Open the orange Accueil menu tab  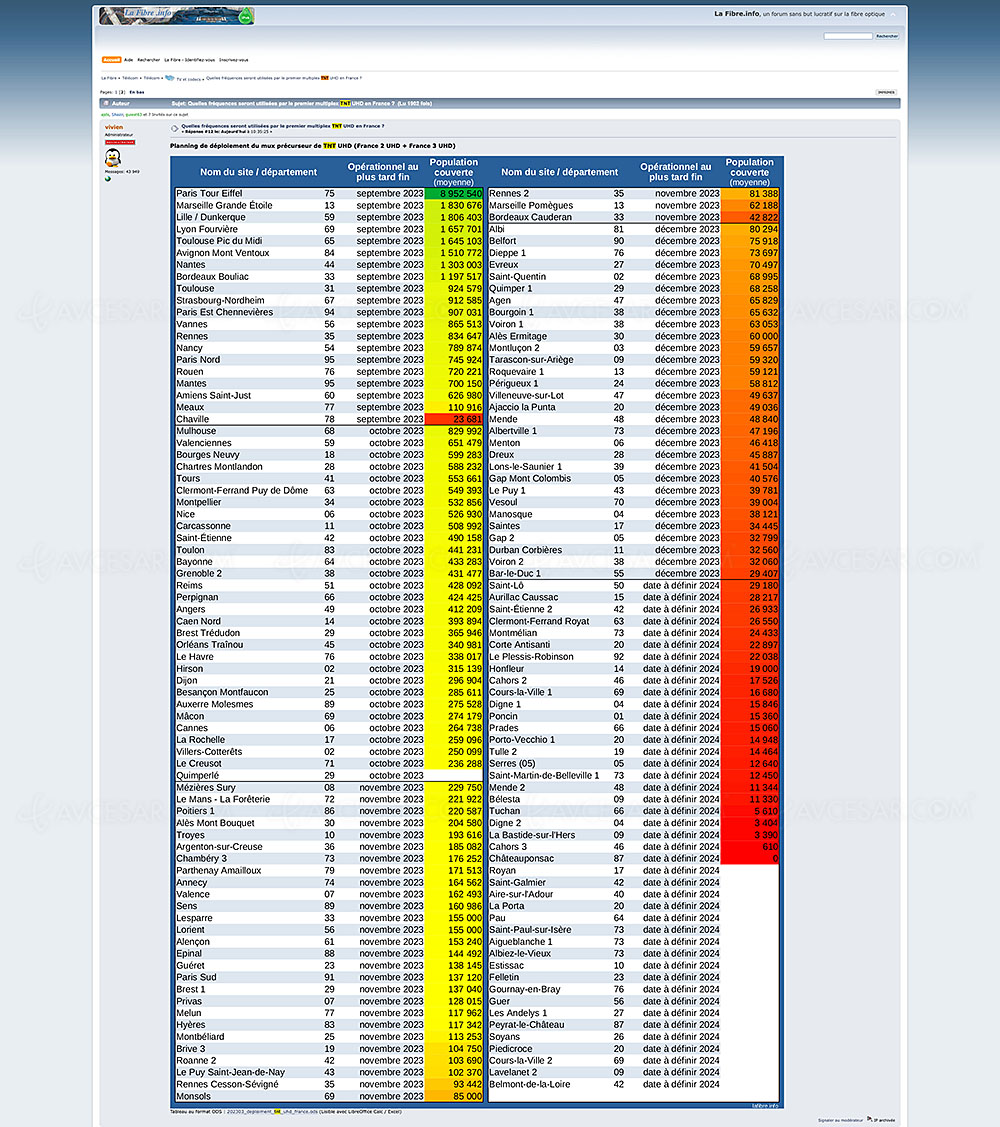111,60
